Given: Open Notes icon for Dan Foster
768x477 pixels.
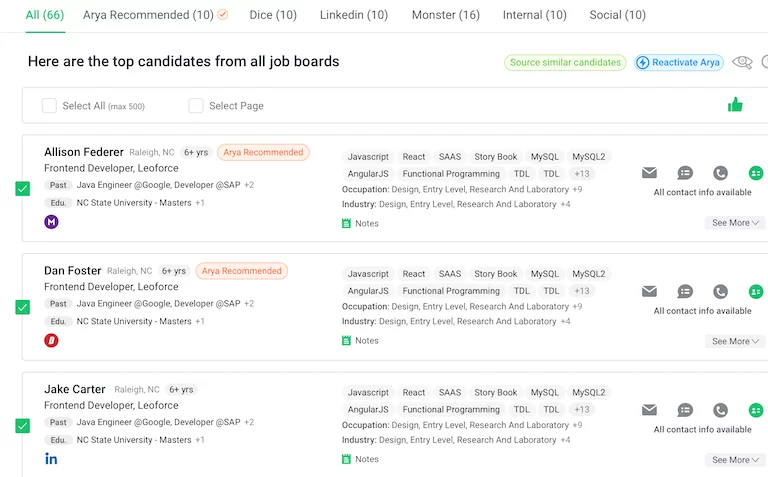Looking at the screenshot, I should pos(347,341).
